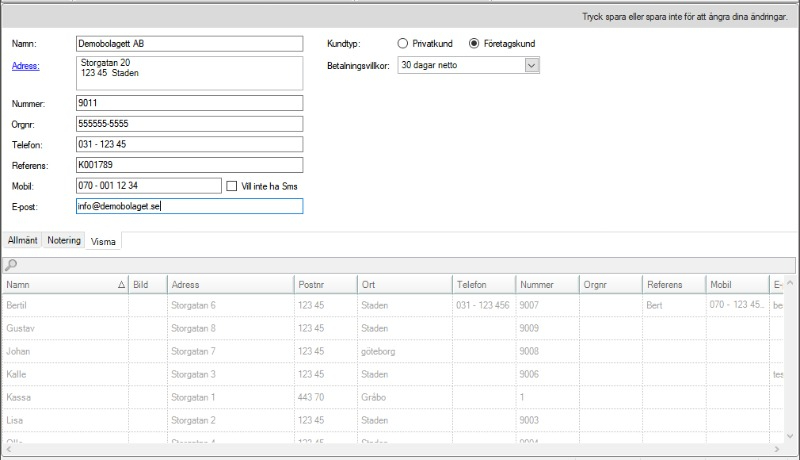Click the 031 - 123 456 phone cell
Image resolution: width=800 pixels, height=460 pixels.
[484, 305]
